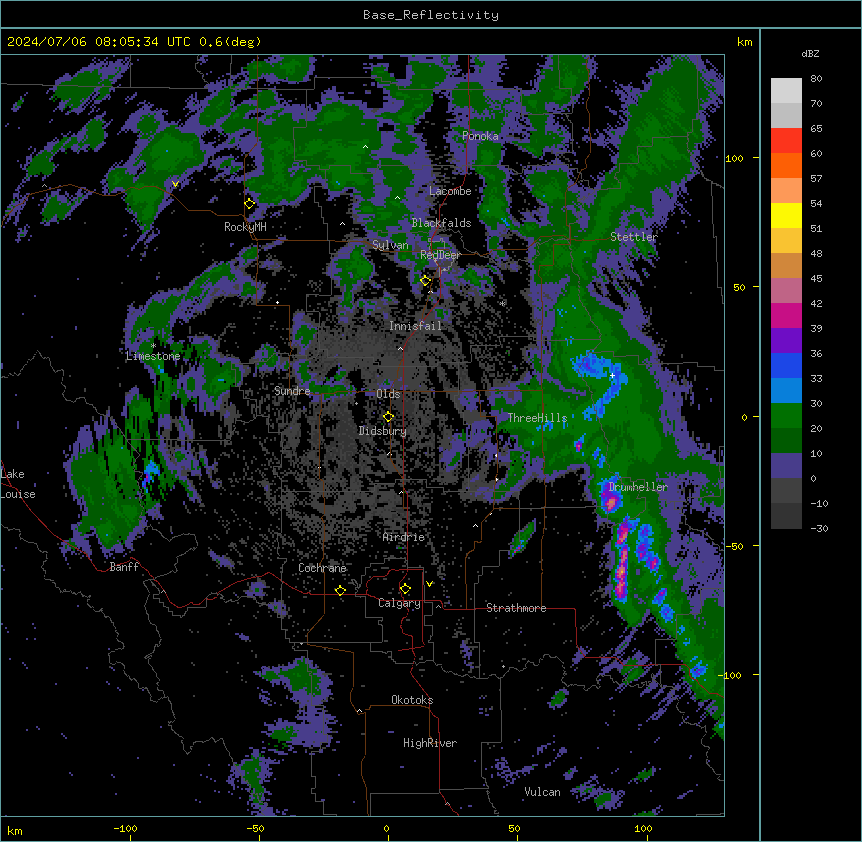The image size is (862, 842).
Task: Pick the pink swatch between 45 and 42 dBZ
Action: click(786, 291)
